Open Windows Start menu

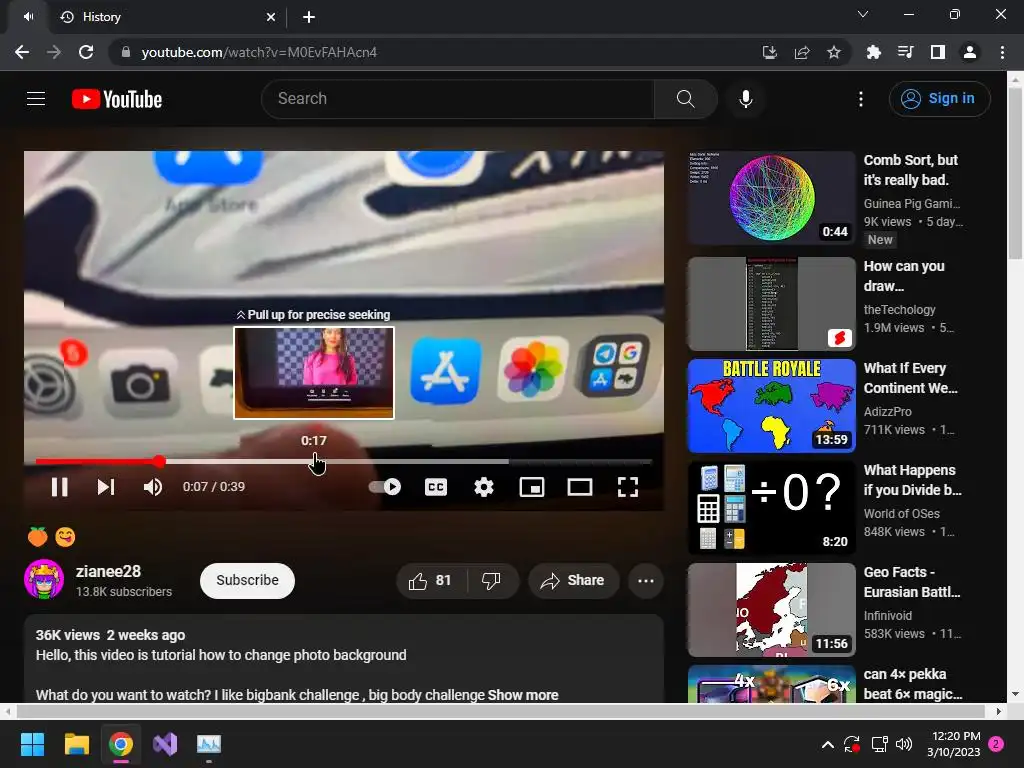pos(32,744)
